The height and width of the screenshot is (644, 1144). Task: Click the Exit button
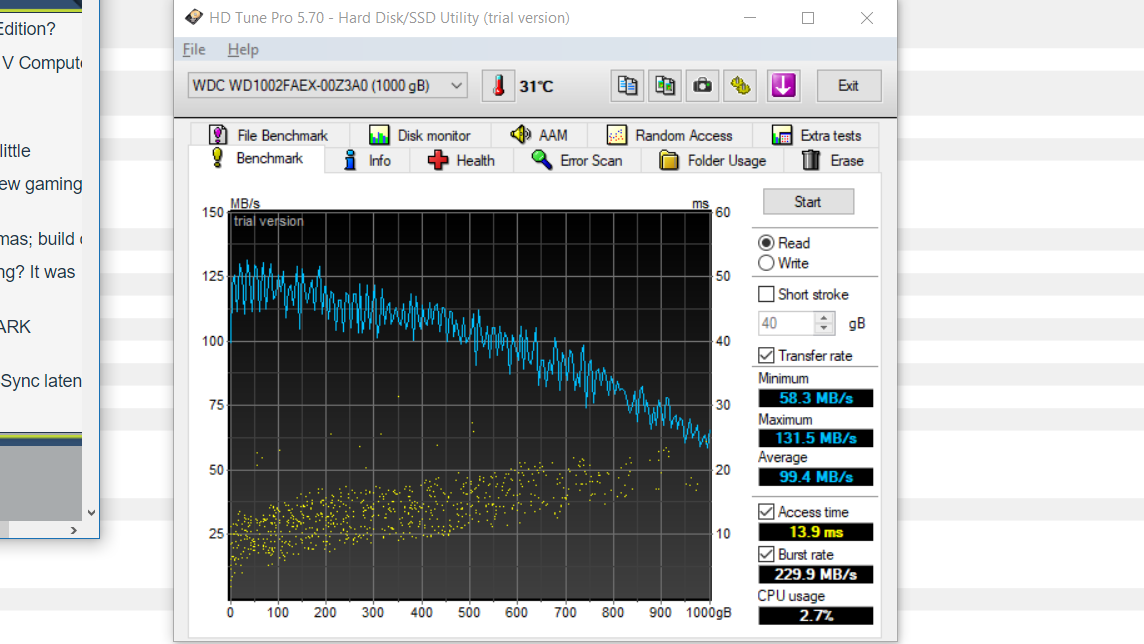pyautogui.click(x=849, y=86)
